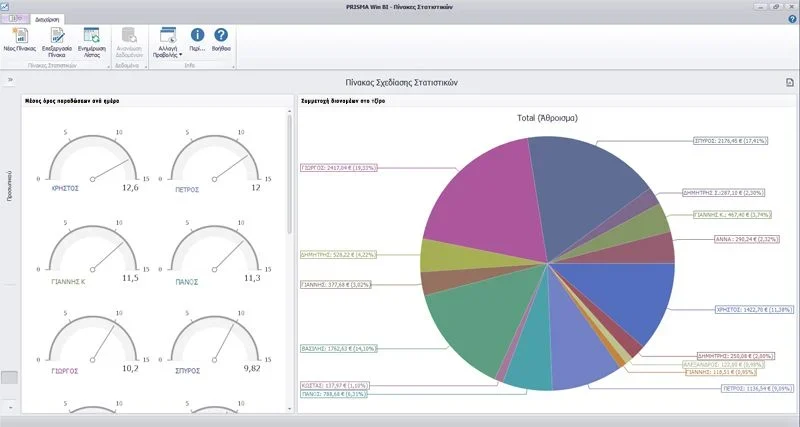Click the small arrow at sidebar bottom

pos(10,409)
